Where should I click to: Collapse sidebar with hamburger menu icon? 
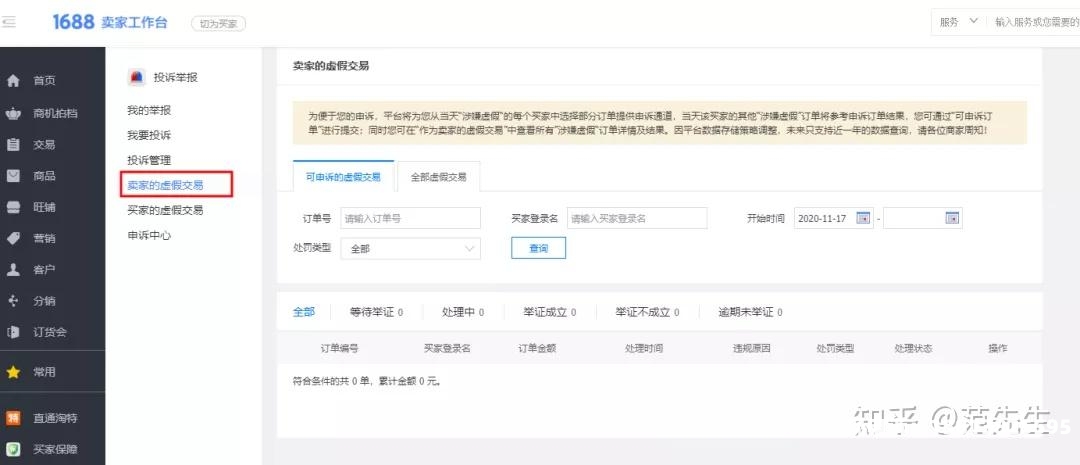click(x=9, y=22)
